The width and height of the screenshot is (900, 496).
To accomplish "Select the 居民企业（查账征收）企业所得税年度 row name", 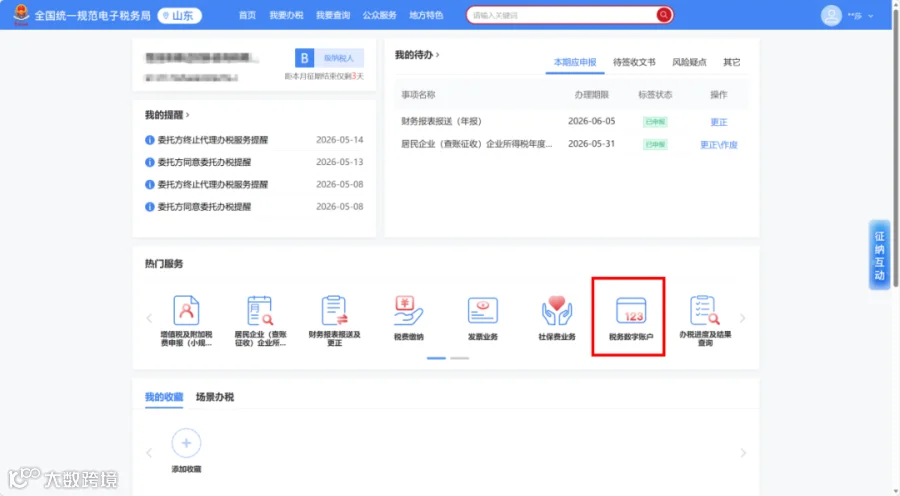I will tap(476, 144).
